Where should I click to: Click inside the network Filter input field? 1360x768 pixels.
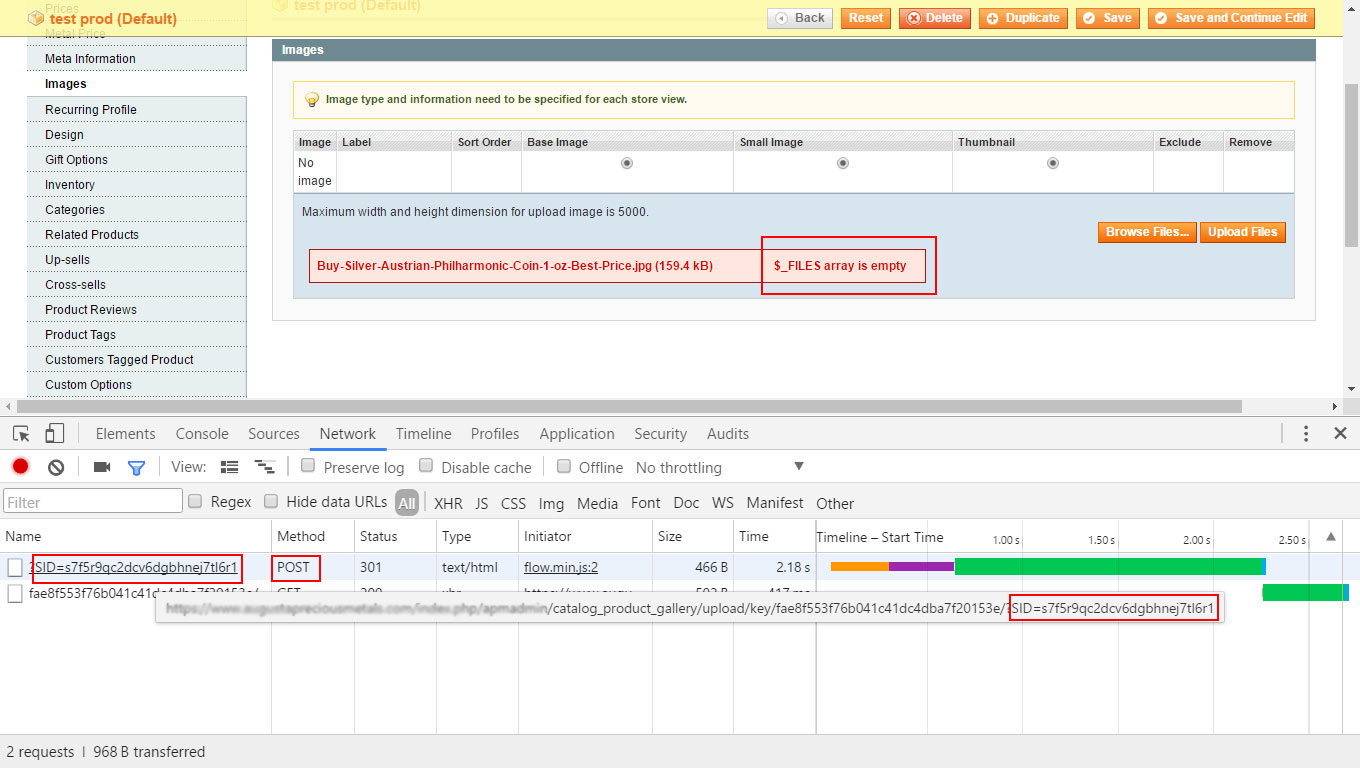(92, 500)
